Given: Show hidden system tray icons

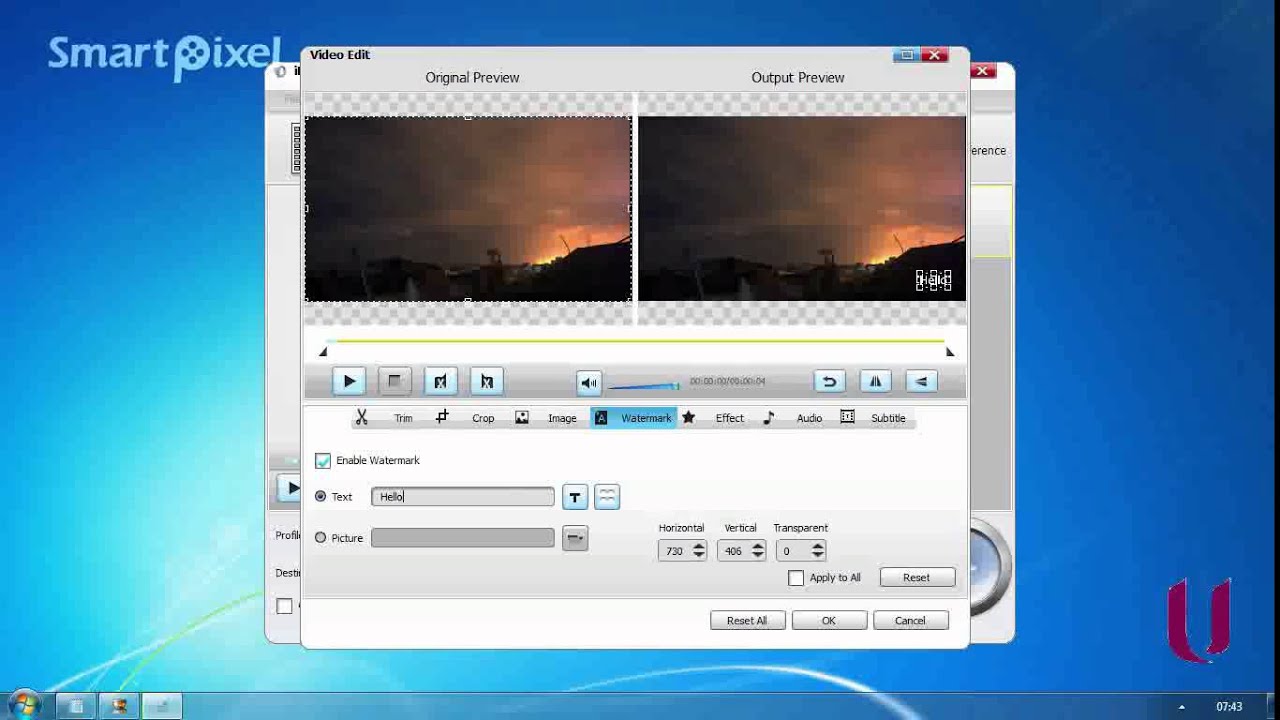Looking at the screenshot, I should (1181, 707).
